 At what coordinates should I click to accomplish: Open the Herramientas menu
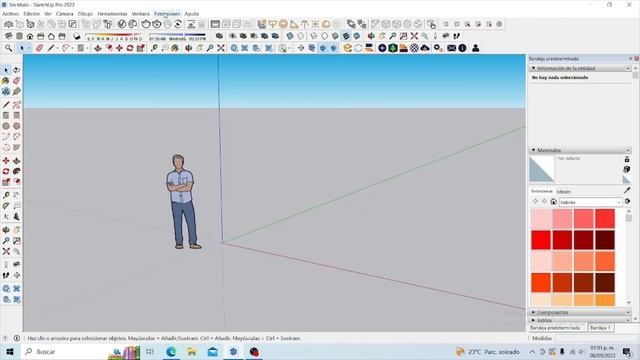(x=112, y=14)
